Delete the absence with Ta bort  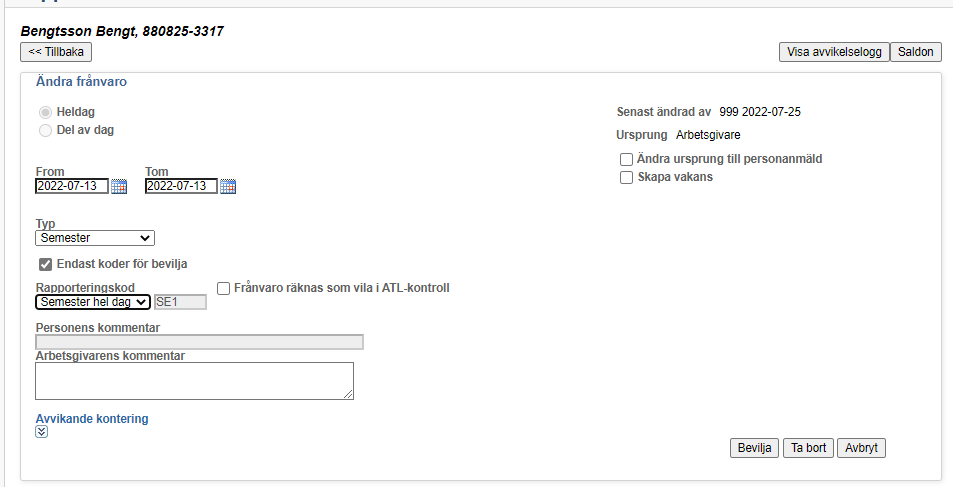point(808,448)
